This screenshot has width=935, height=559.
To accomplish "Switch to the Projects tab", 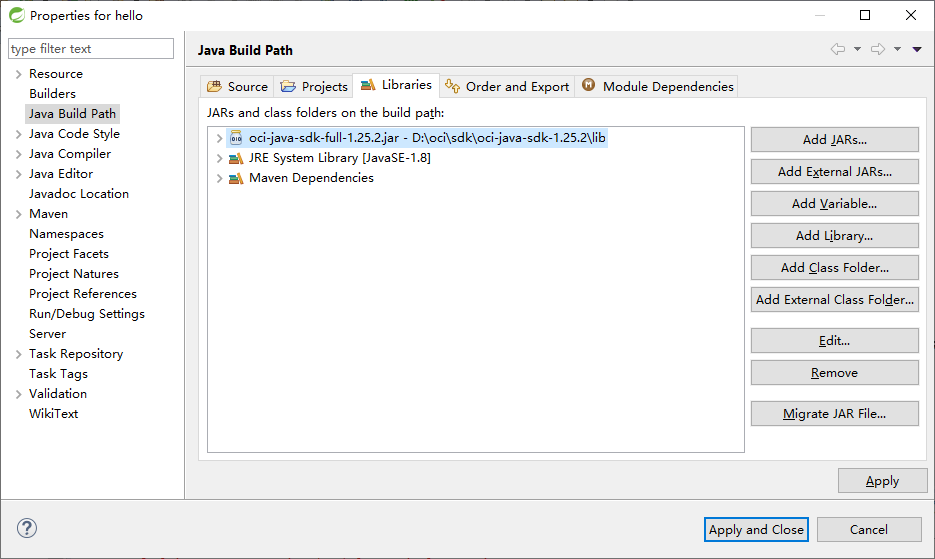I will pyautogui.click(x=314, y=87).
